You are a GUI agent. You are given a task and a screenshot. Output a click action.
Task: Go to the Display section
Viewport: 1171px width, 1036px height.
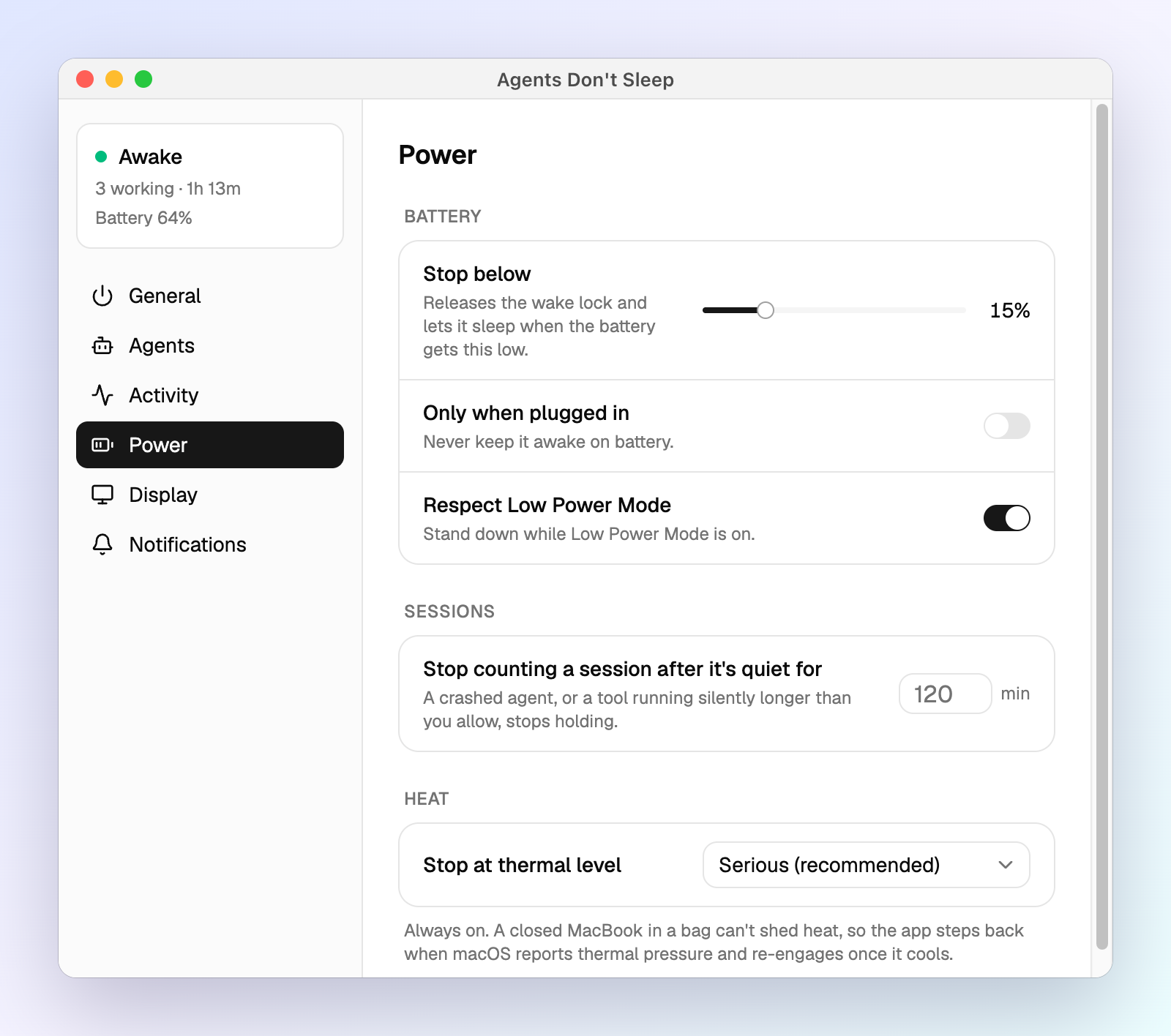tap(210, 495)
